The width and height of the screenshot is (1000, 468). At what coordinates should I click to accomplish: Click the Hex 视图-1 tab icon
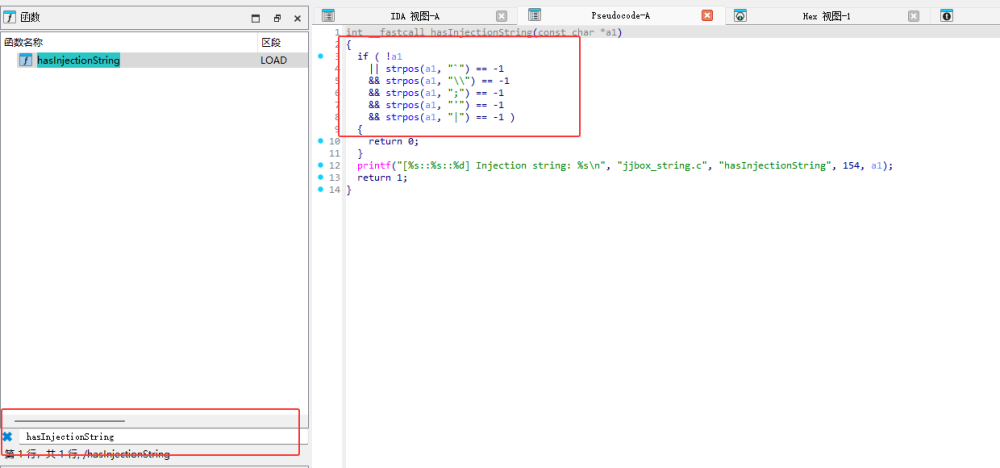740,16
